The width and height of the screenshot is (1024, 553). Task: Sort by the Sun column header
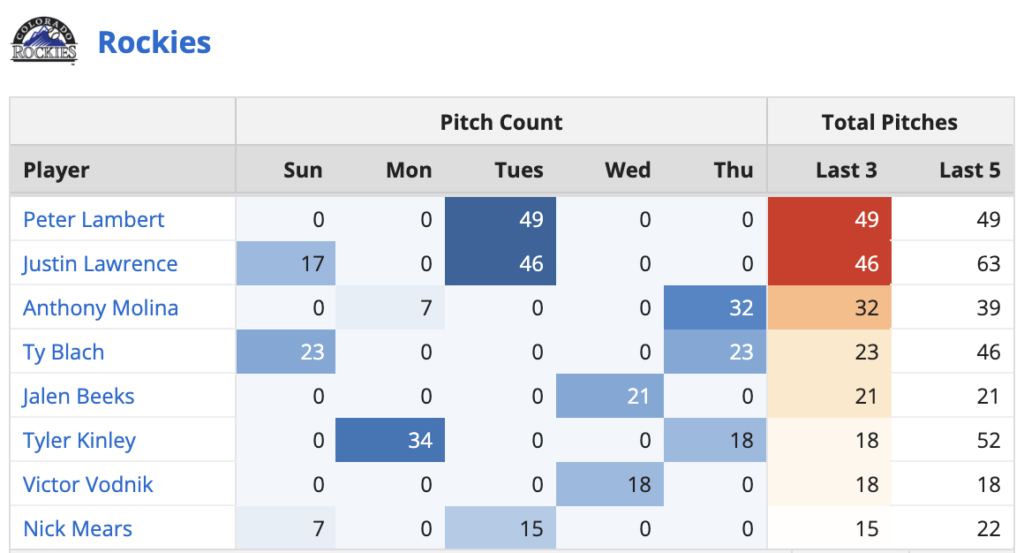(303, 170)
